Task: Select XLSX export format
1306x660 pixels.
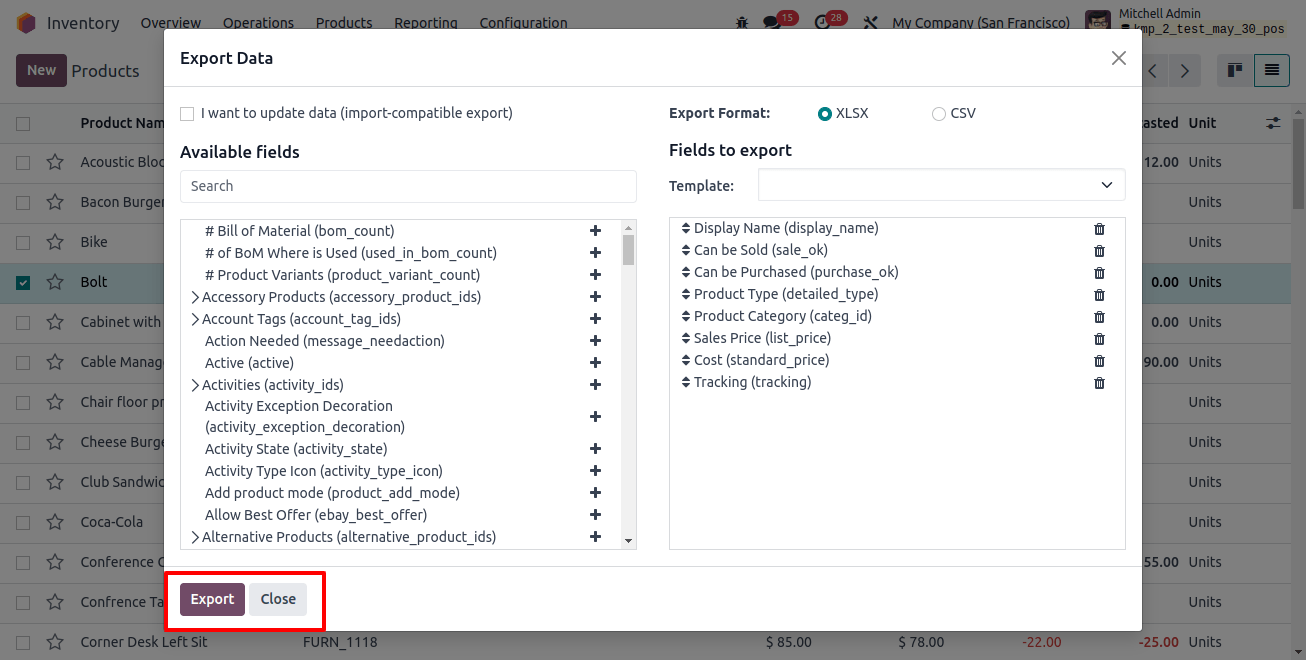Action: (825, 114)
